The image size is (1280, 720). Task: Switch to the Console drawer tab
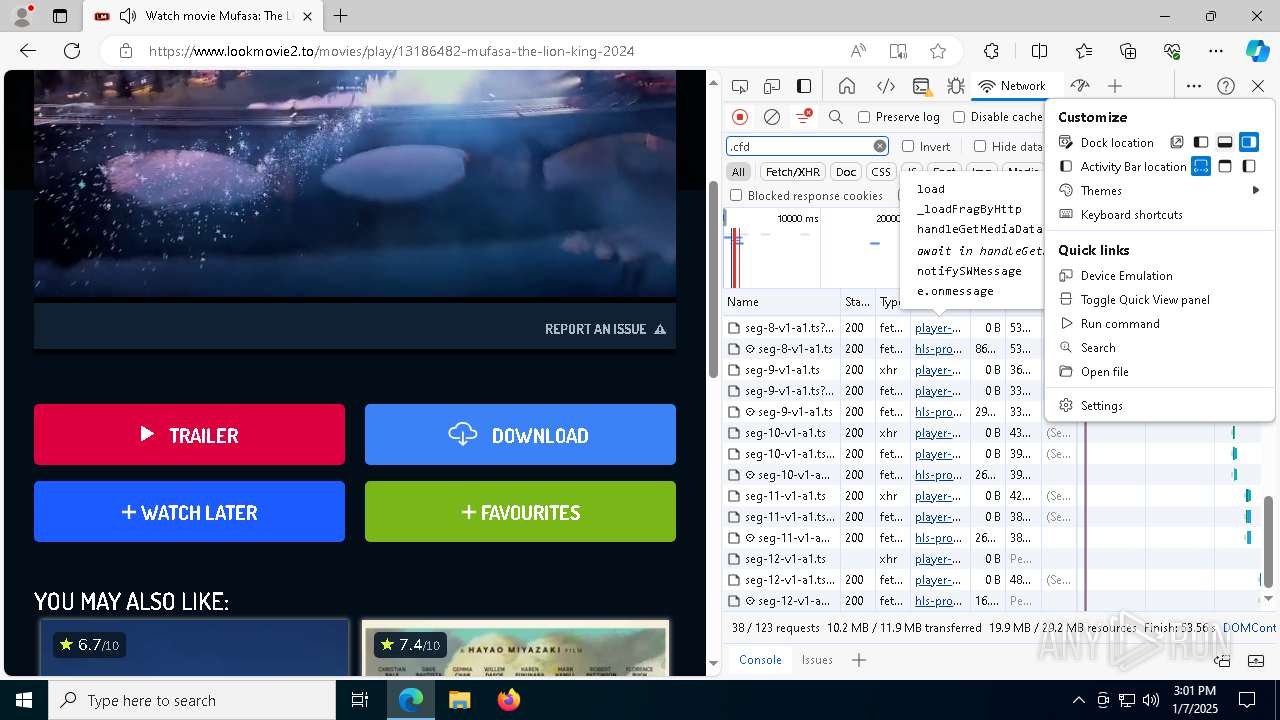coord(760,659)
